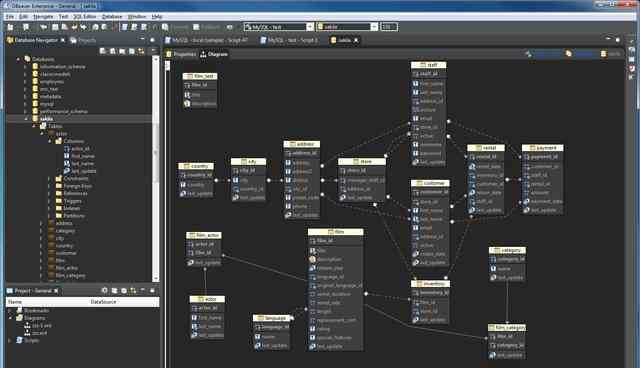
Task: Click the zoom percentage field in toolbar
Action: pyautogui.click(x=389, y=27)
